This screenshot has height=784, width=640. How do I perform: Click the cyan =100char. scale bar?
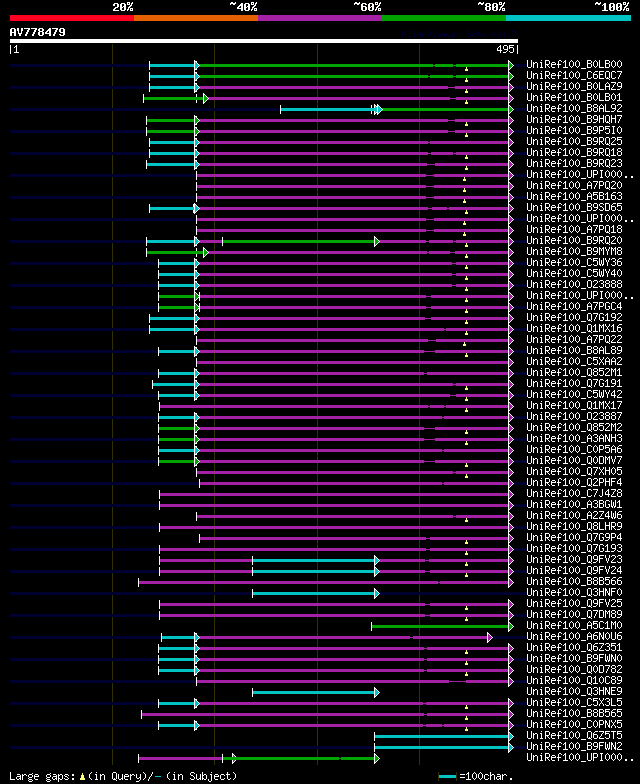(x=448, y=776)
